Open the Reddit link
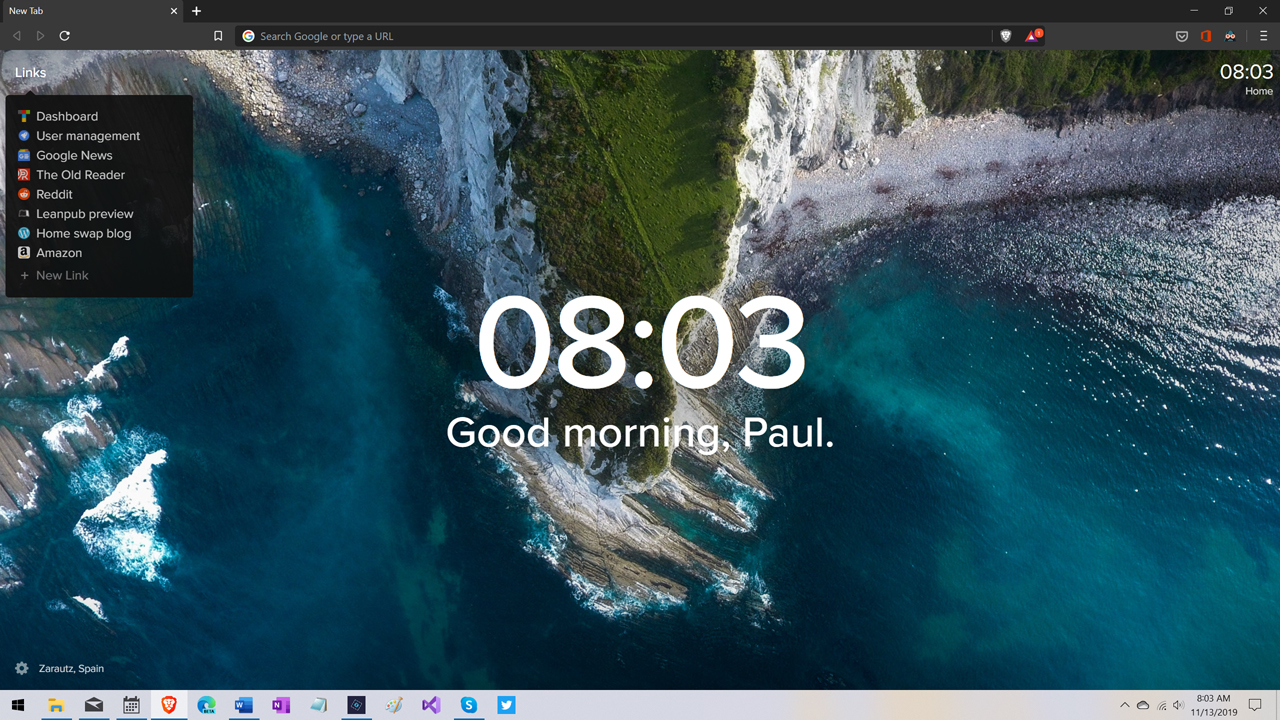 pyautogui.click(x=54, y=194)
